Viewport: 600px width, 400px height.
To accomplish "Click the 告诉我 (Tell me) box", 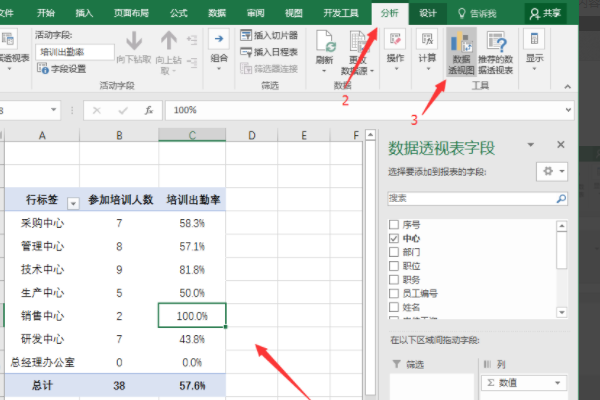I will [x=480, y=14].
